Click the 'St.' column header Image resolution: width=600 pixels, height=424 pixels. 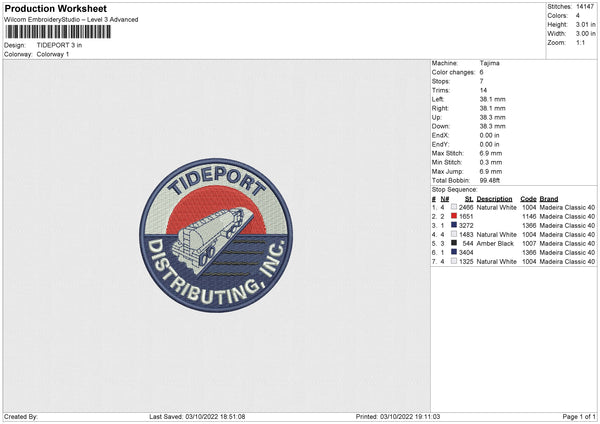[x=469, y=199]
